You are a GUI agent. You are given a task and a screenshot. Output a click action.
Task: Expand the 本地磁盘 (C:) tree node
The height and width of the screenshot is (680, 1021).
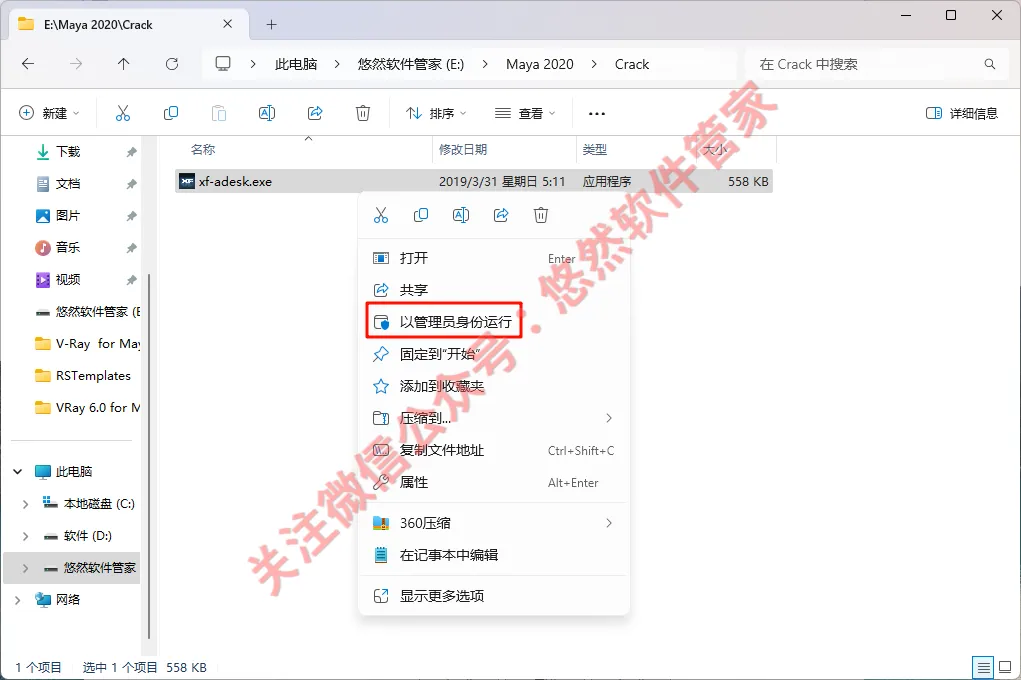click(x=25, y=504)
